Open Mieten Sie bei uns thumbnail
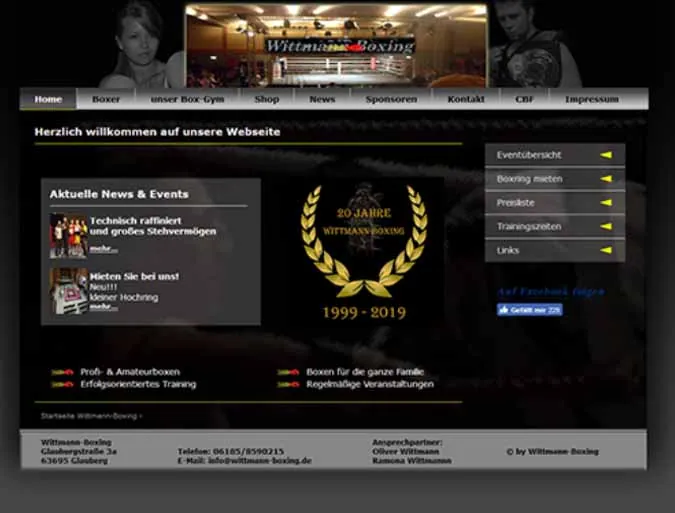The width and height of the screenshot is (675, 513). [68, 291]
